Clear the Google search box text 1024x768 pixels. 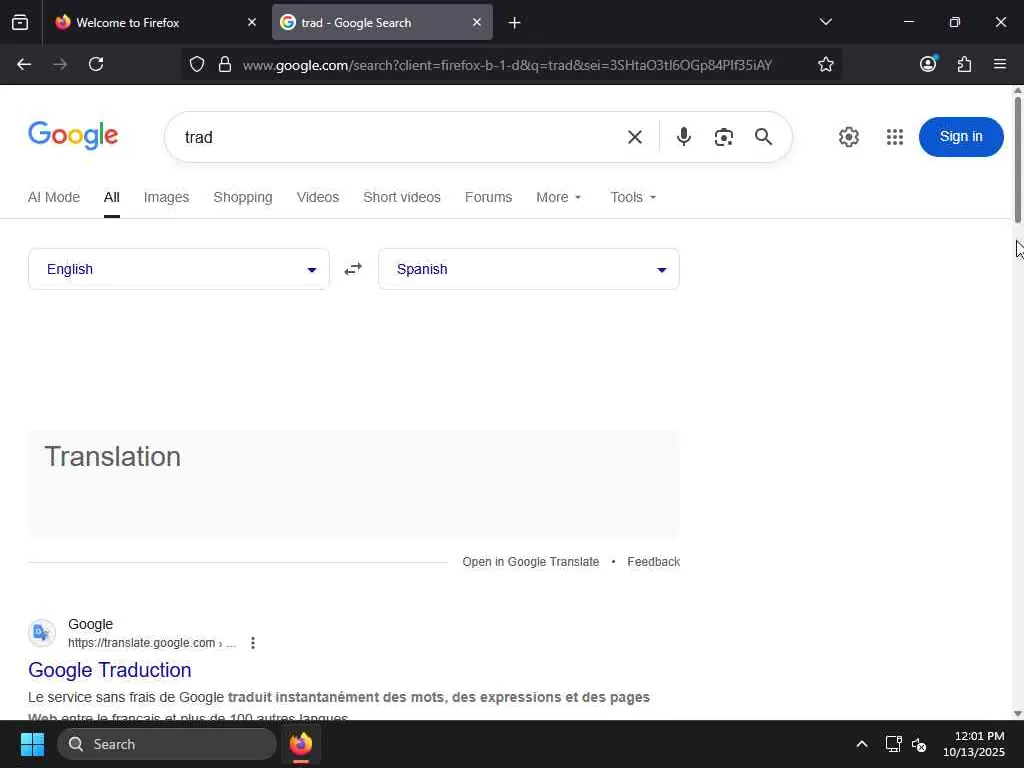coord(635,137)
